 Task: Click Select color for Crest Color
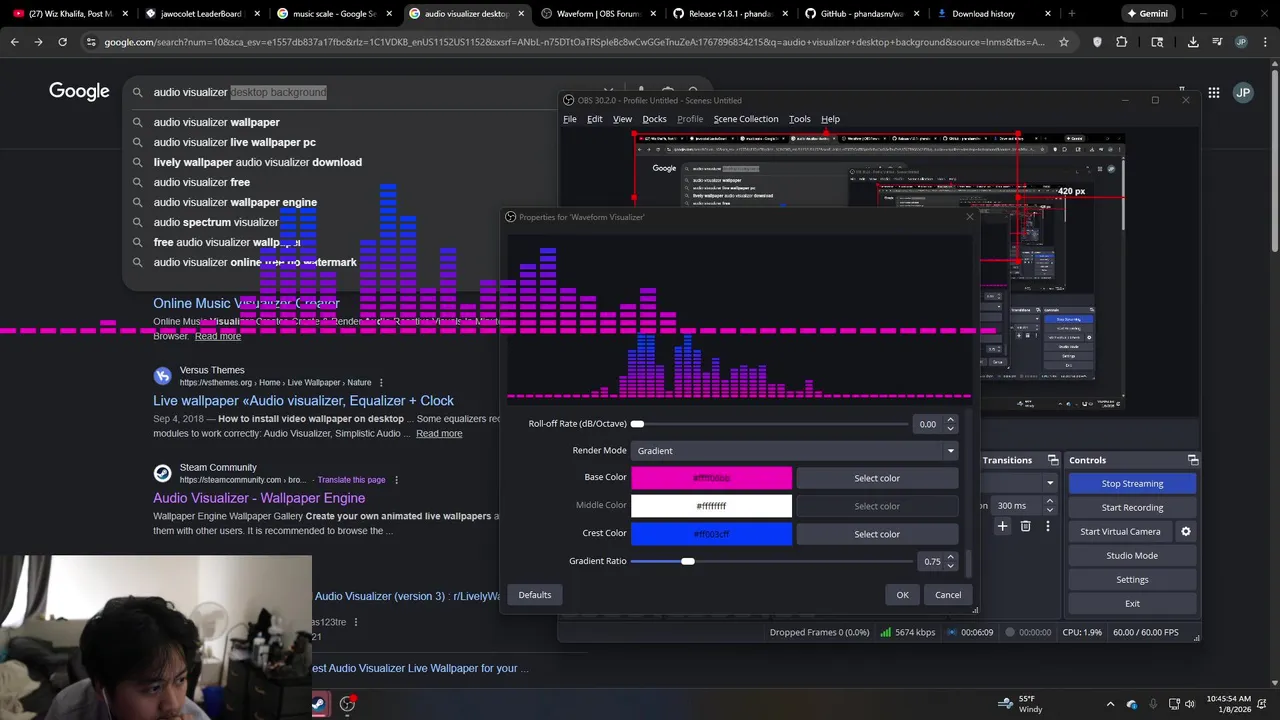(877, 534)
